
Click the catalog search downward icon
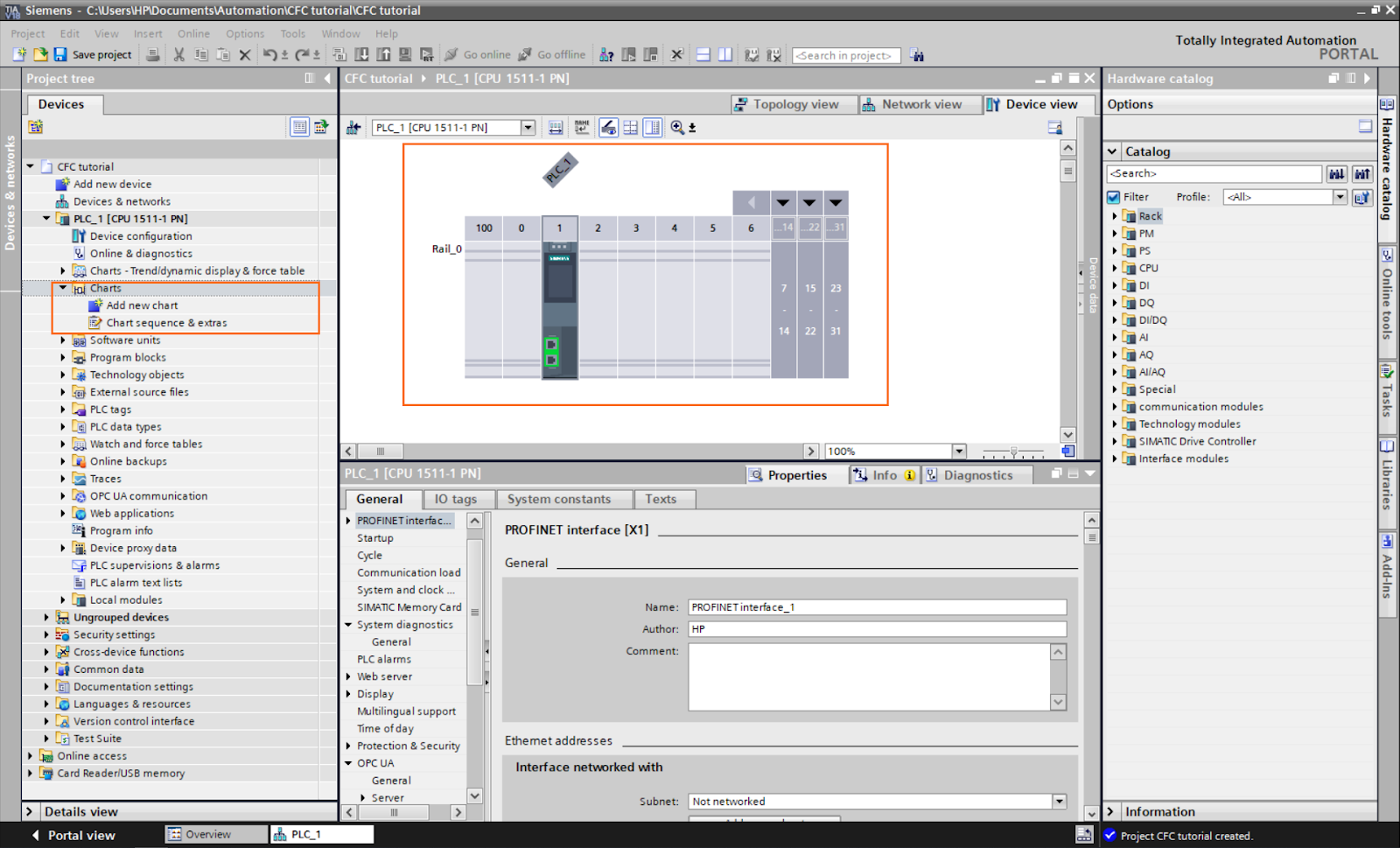pyautogui.click(x=1337, y=173)
